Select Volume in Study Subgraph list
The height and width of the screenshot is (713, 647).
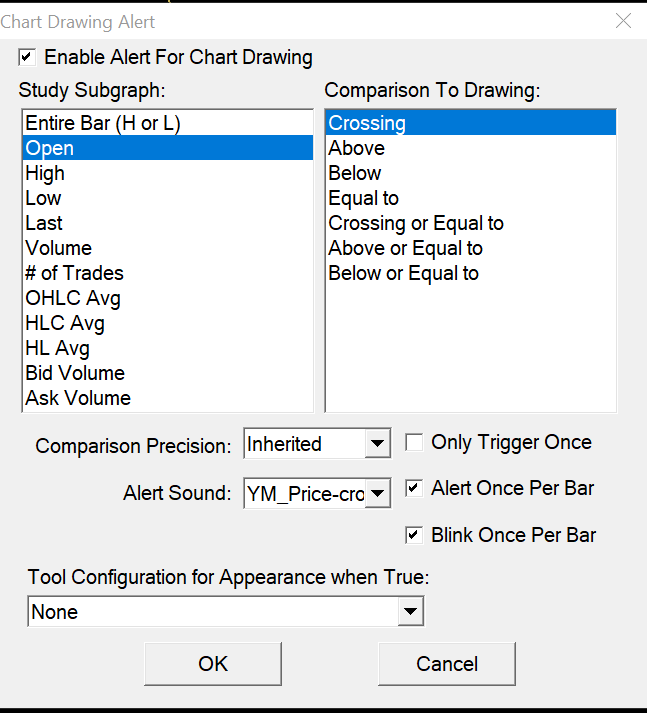58,248
